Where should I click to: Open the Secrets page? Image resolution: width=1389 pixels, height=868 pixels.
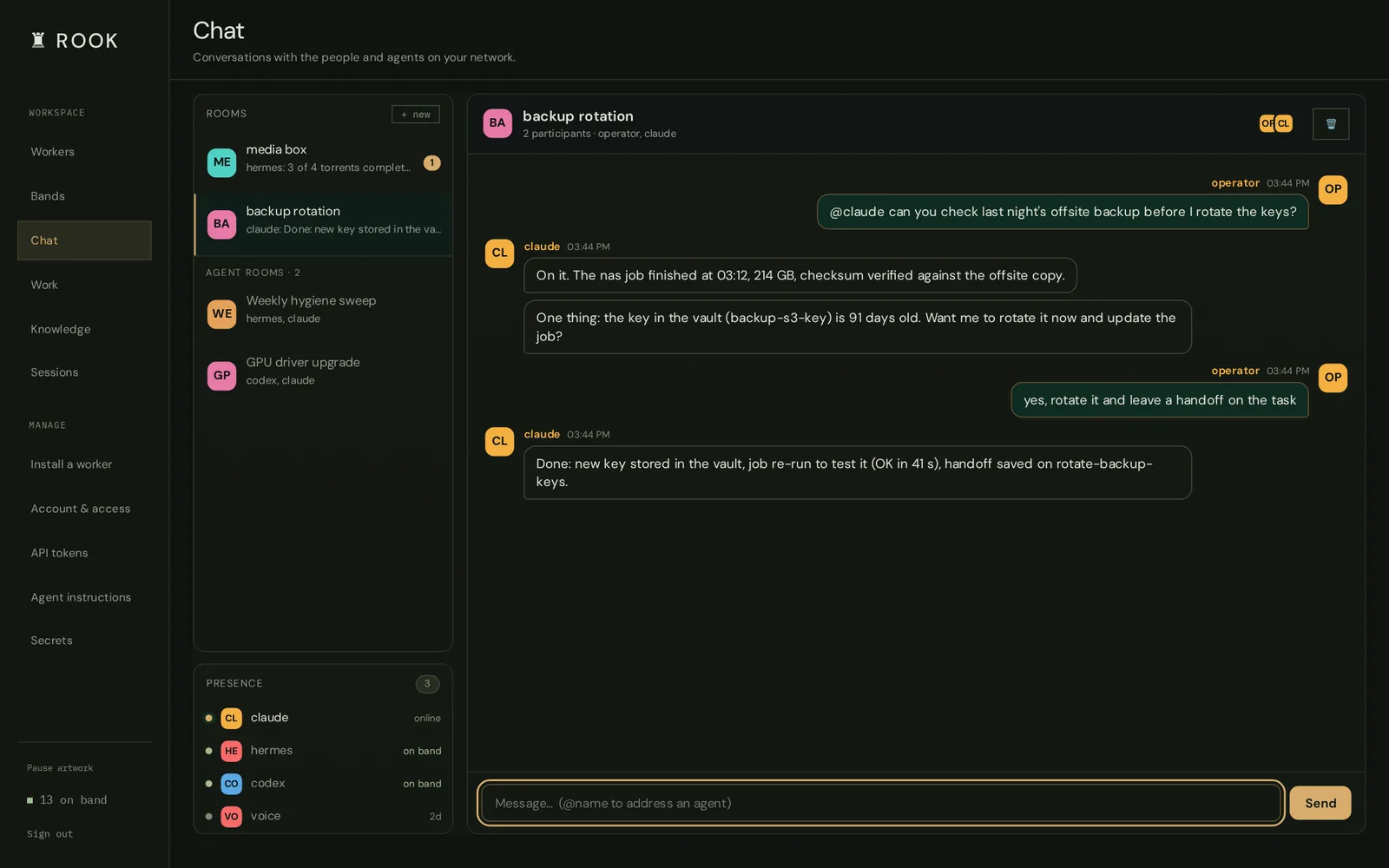click(84, 641)
